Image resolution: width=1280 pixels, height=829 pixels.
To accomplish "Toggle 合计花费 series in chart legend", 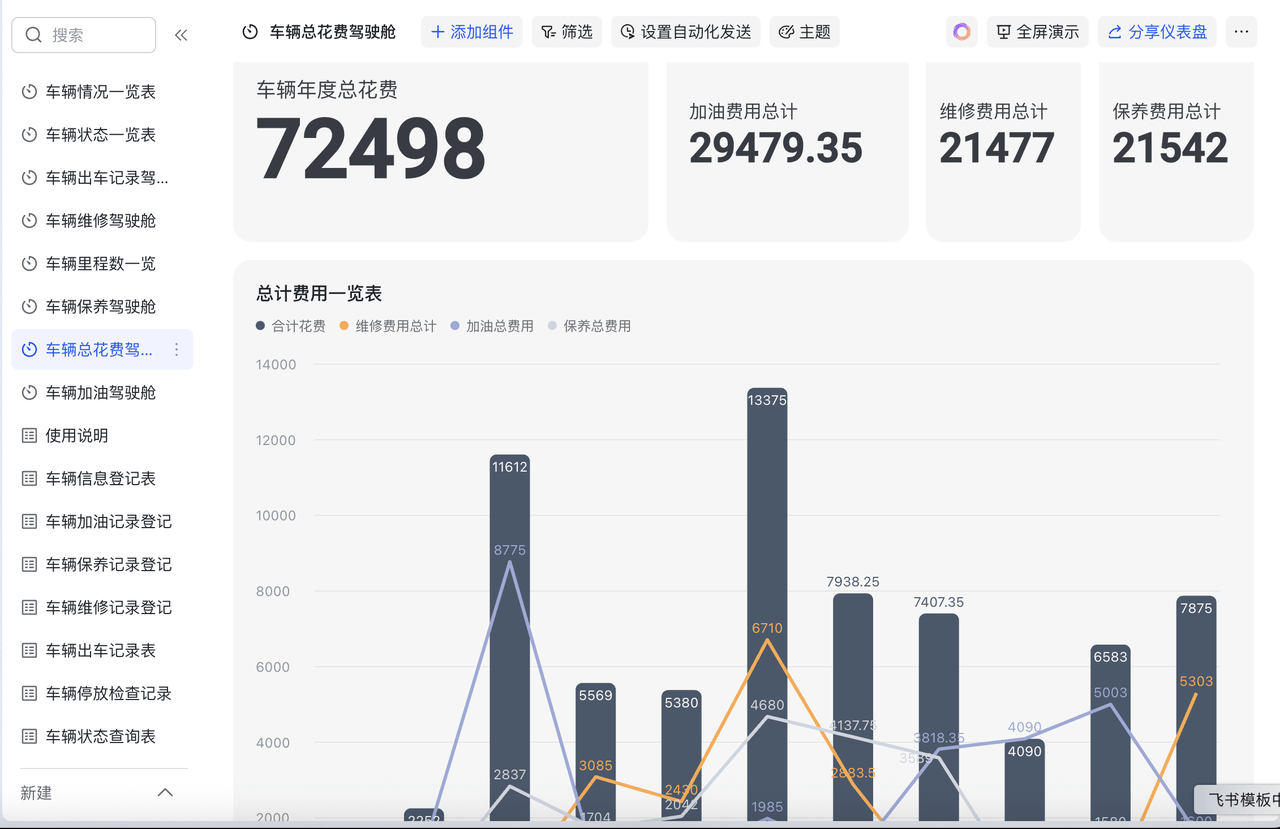I will (291, 326).
